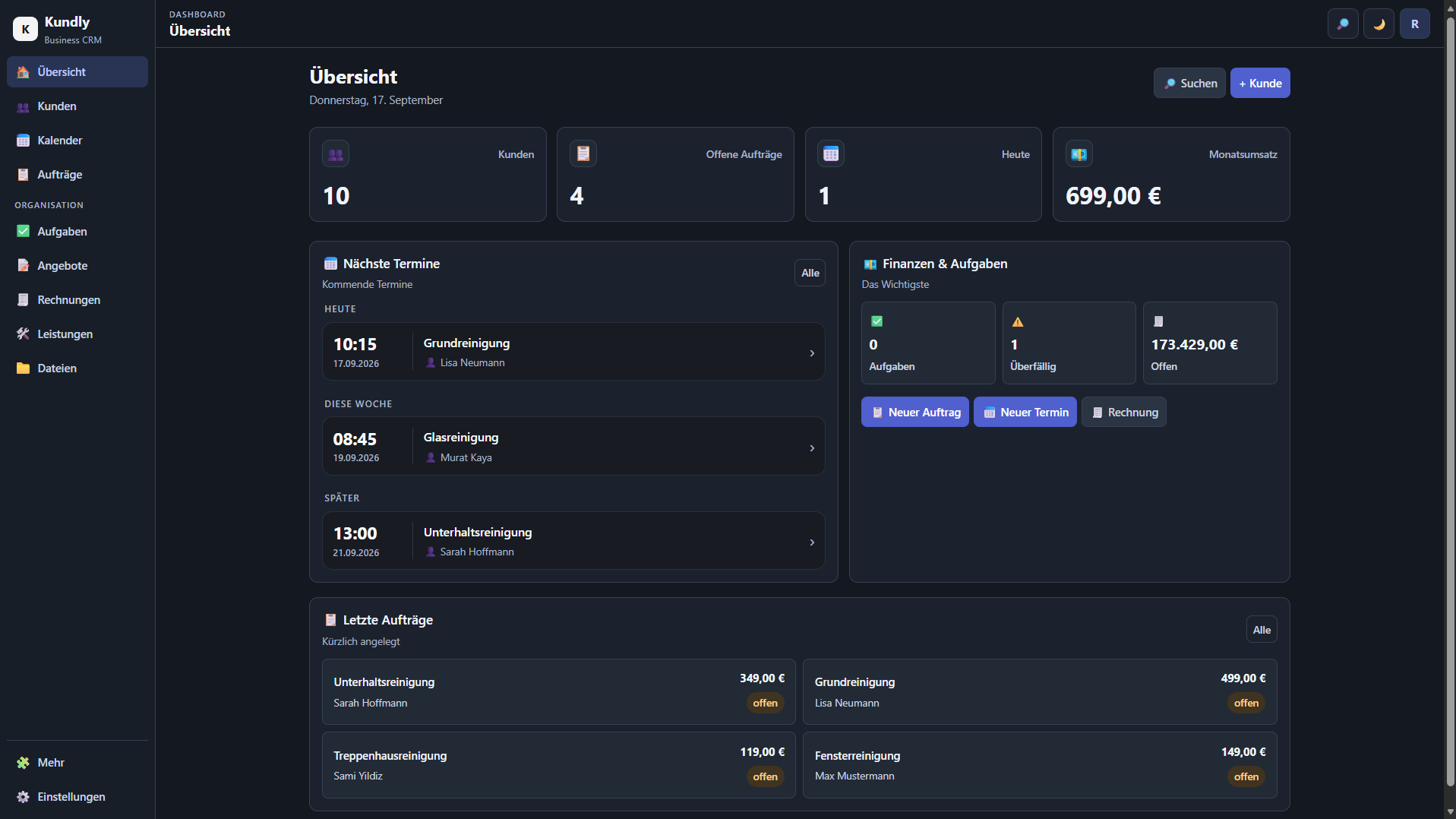Open the Überfällig warning tile
The image size is (1456, 819).
click(1069, 343)
